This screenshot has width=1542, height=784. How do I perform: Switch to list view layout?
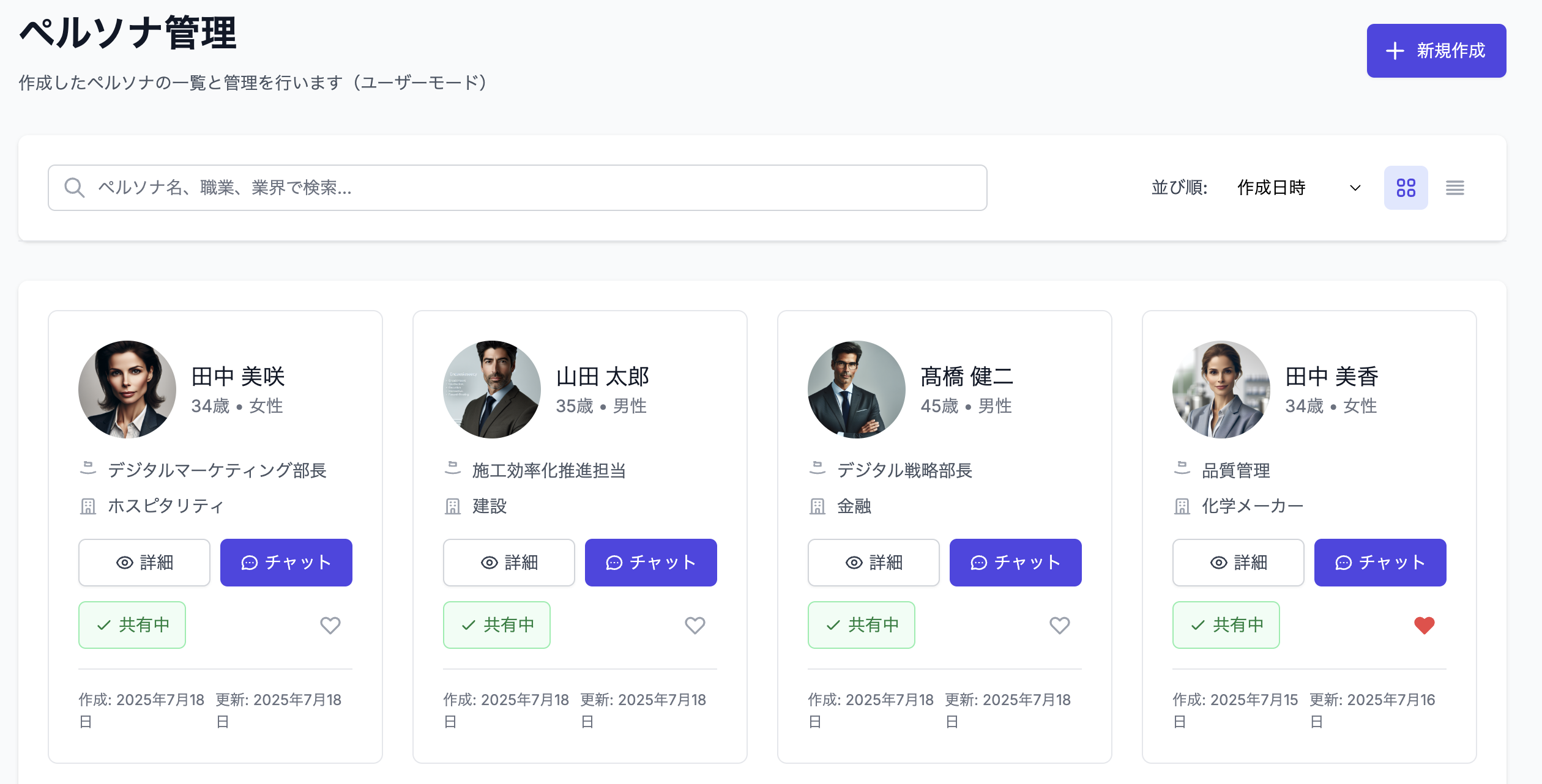click(1454, 188)
